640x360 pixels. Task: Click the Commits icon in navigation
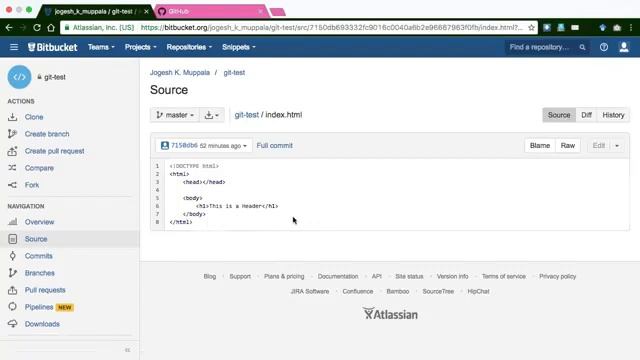coord(13,256)
